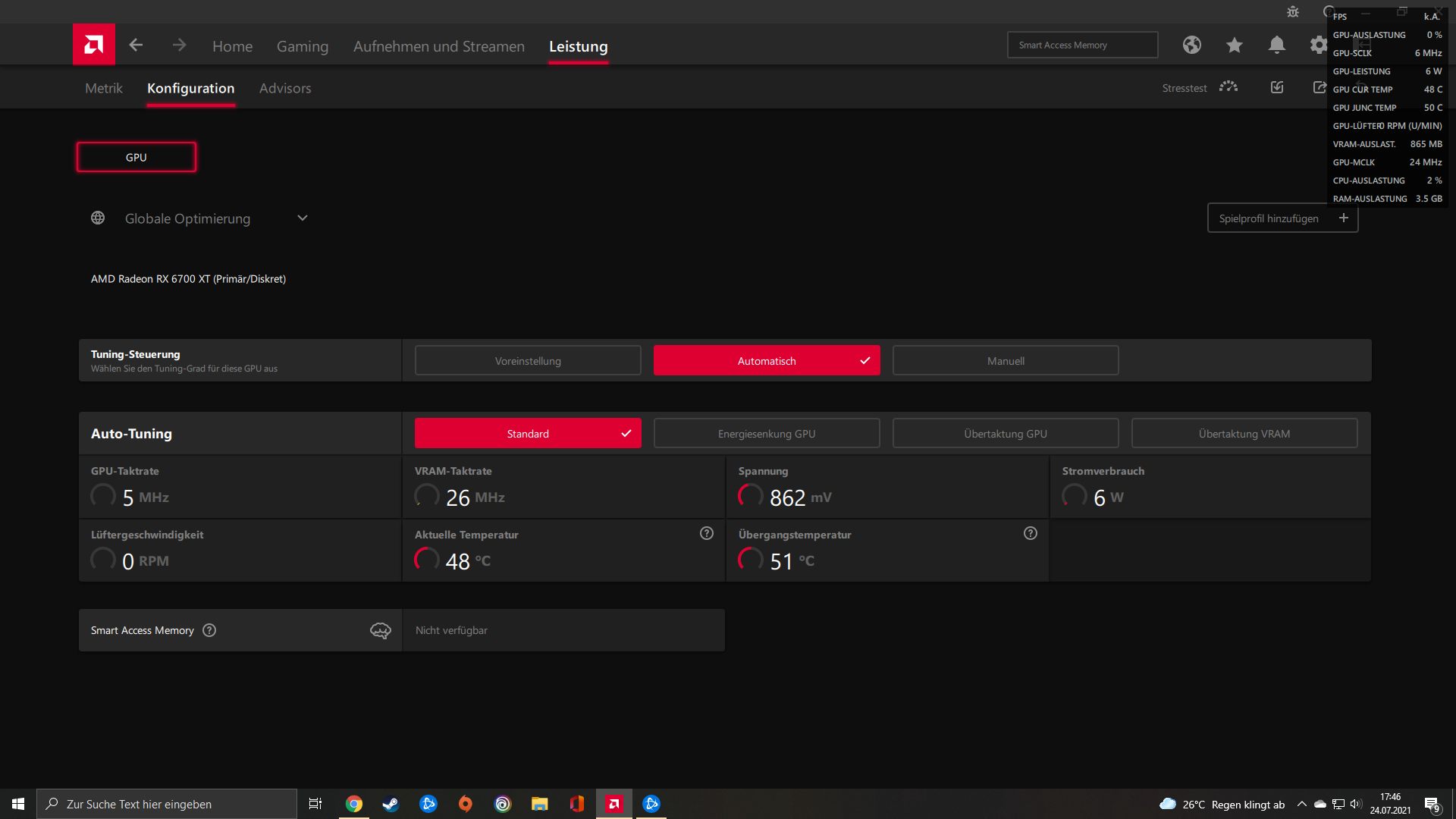Open Aktuelle Temperatur help tooltip
The image size is (1456, 819).
point(707,533)
